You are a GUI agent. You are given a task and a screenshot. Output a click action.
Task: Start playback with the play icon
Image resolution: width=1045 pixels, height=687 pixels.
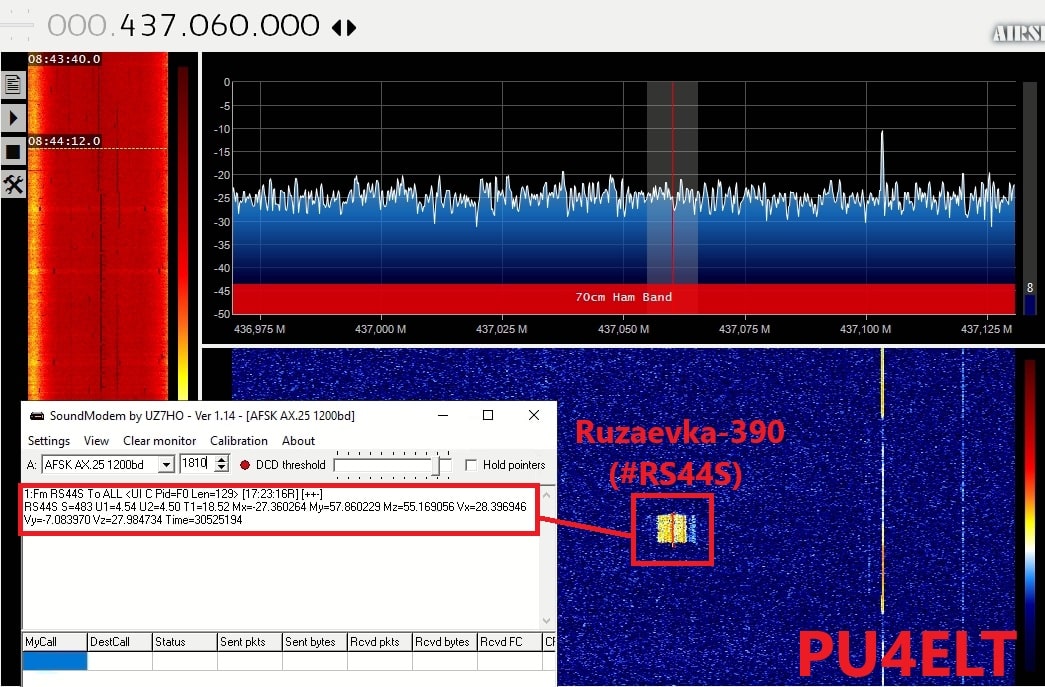(13, 119)
